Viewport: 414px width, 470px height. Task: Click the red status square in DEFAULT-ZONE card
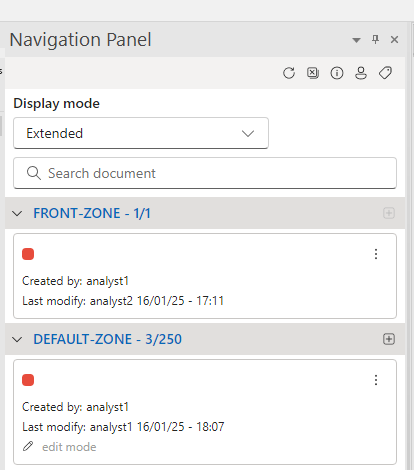[x=28, y=380]
